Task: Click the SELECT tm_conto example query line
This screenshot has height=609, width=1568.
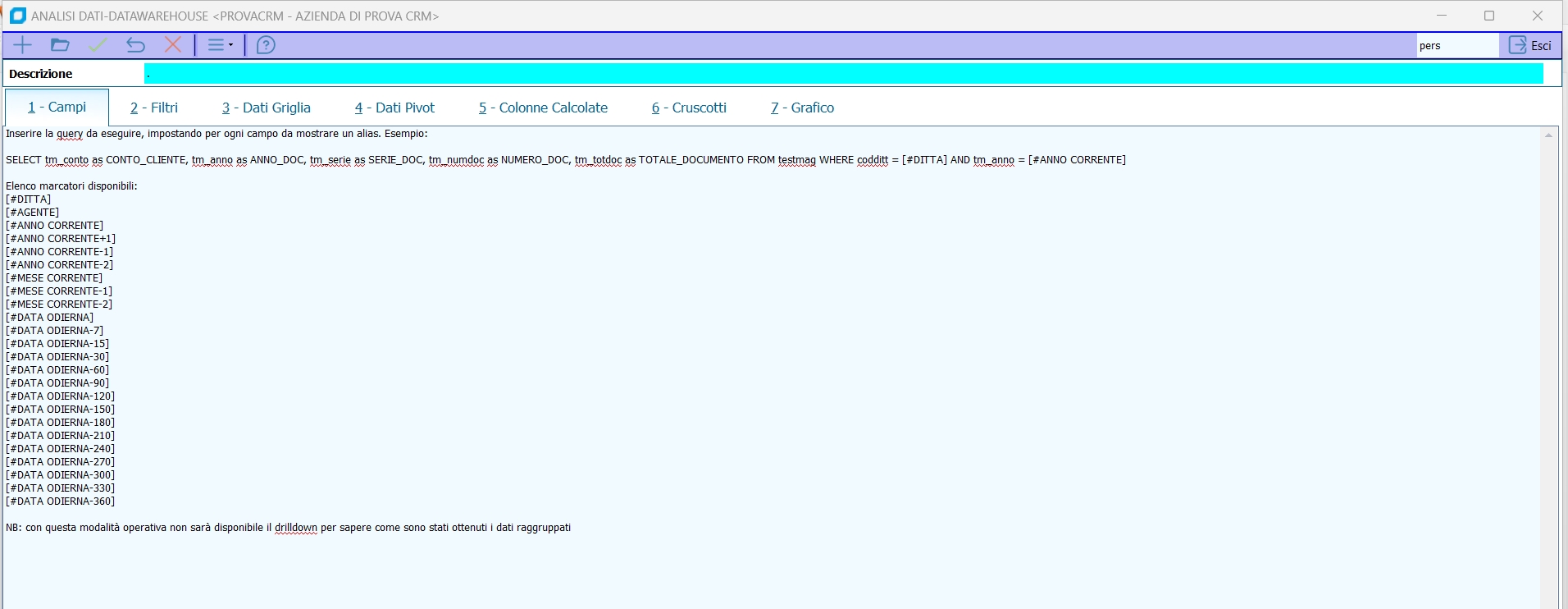Action: pyautogui.click(x=566, y=160)
